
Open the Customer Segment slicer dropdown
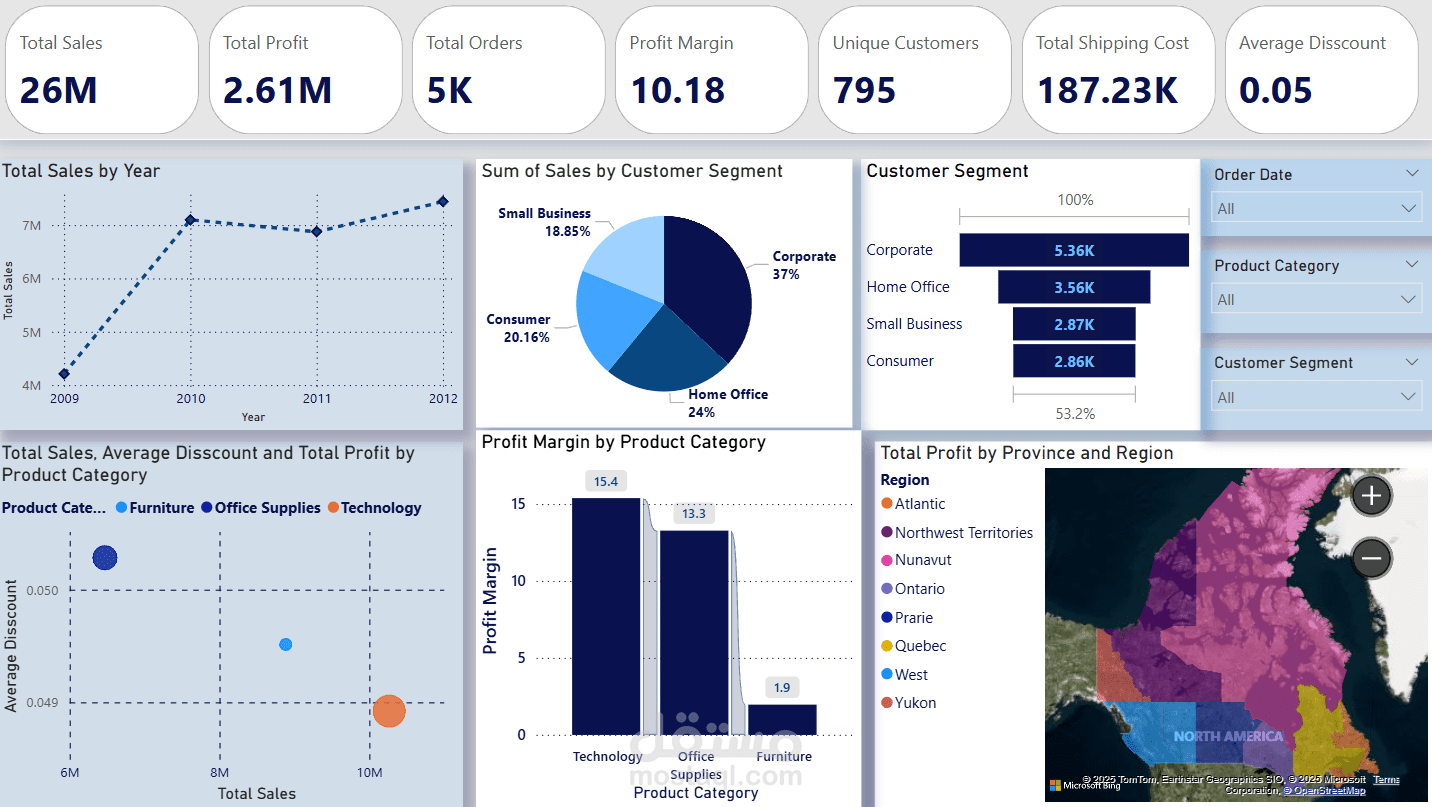pyautogui.click(x=1316, y=397)
